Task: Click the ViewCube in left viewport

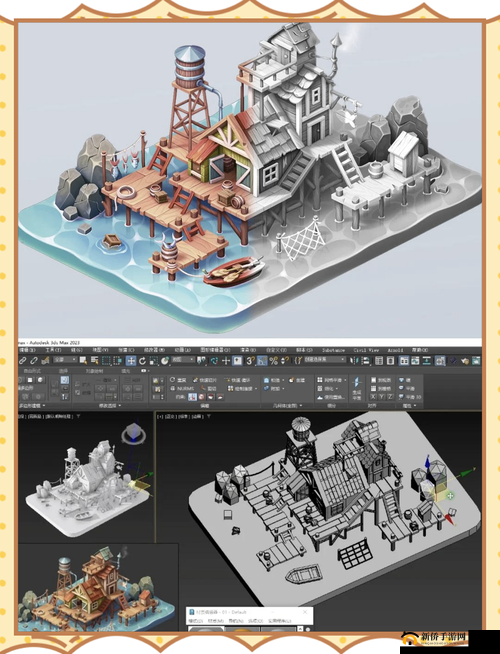Action: point(133,434)
